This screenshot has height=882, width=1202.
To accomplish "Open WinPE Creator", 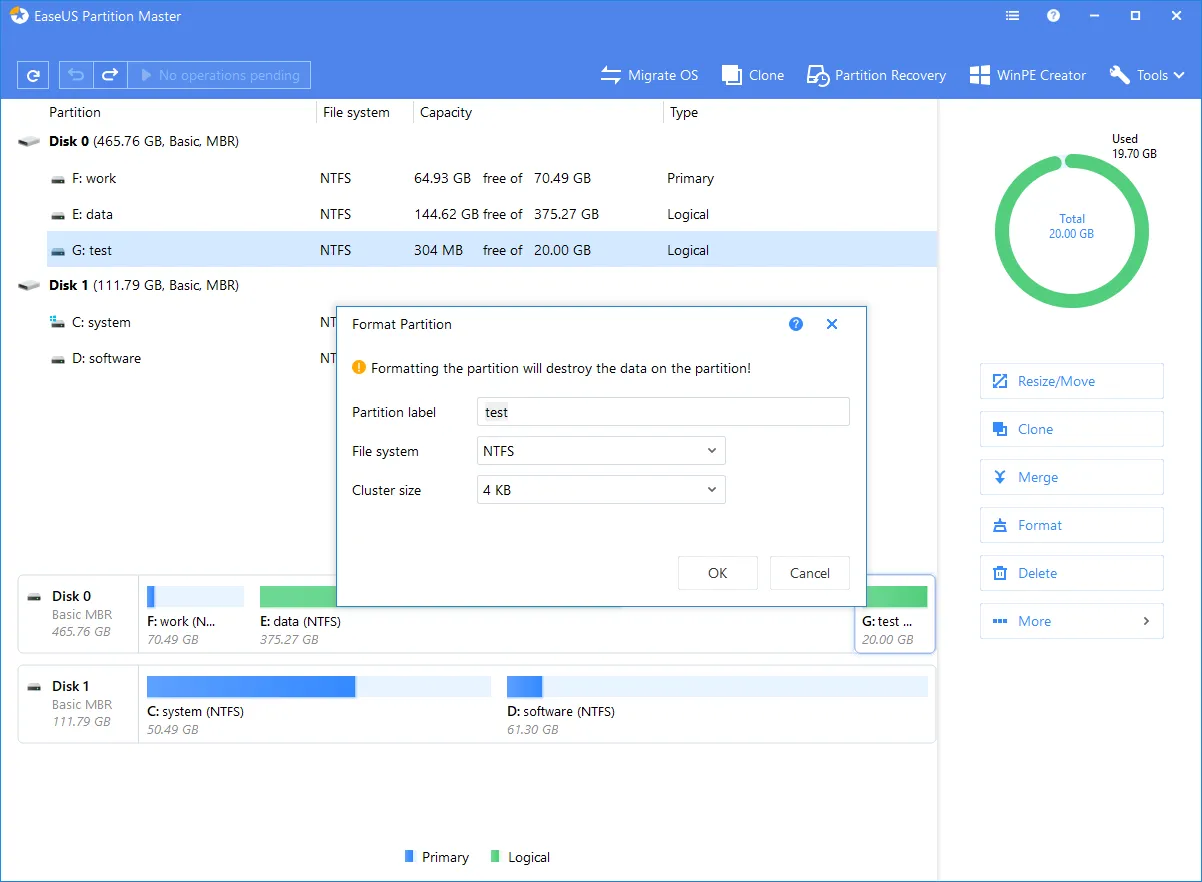I will tap(1027, 75).
